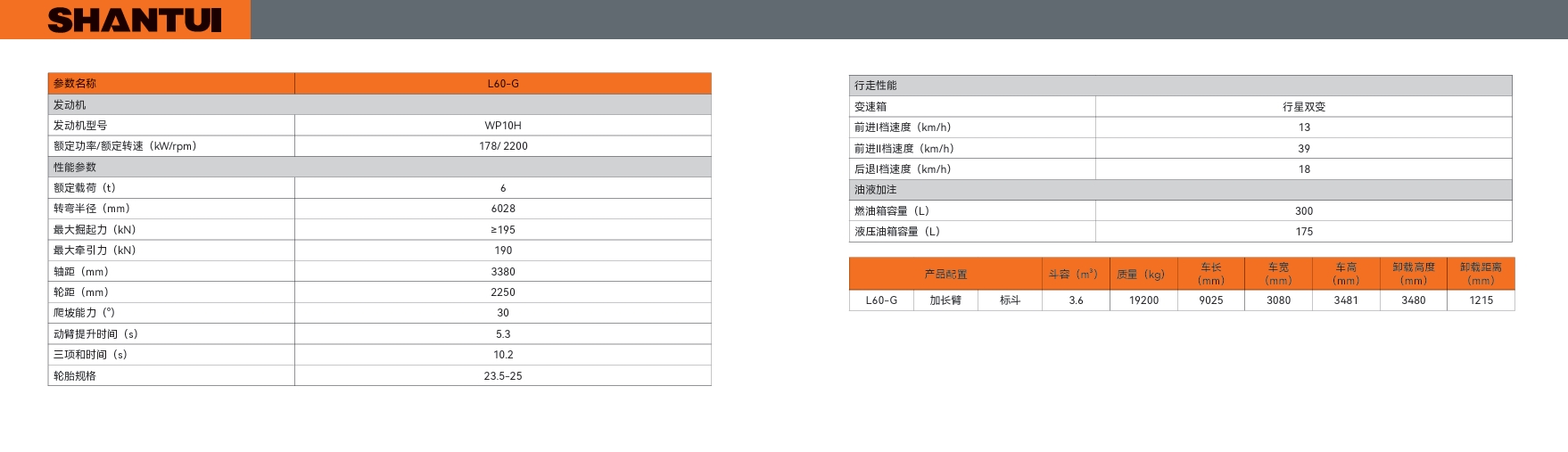Click the '液压油箱容量 (L)' label
Viewport: 1568px width, 452px height.
pyautogui.click(x=897, y=232)
